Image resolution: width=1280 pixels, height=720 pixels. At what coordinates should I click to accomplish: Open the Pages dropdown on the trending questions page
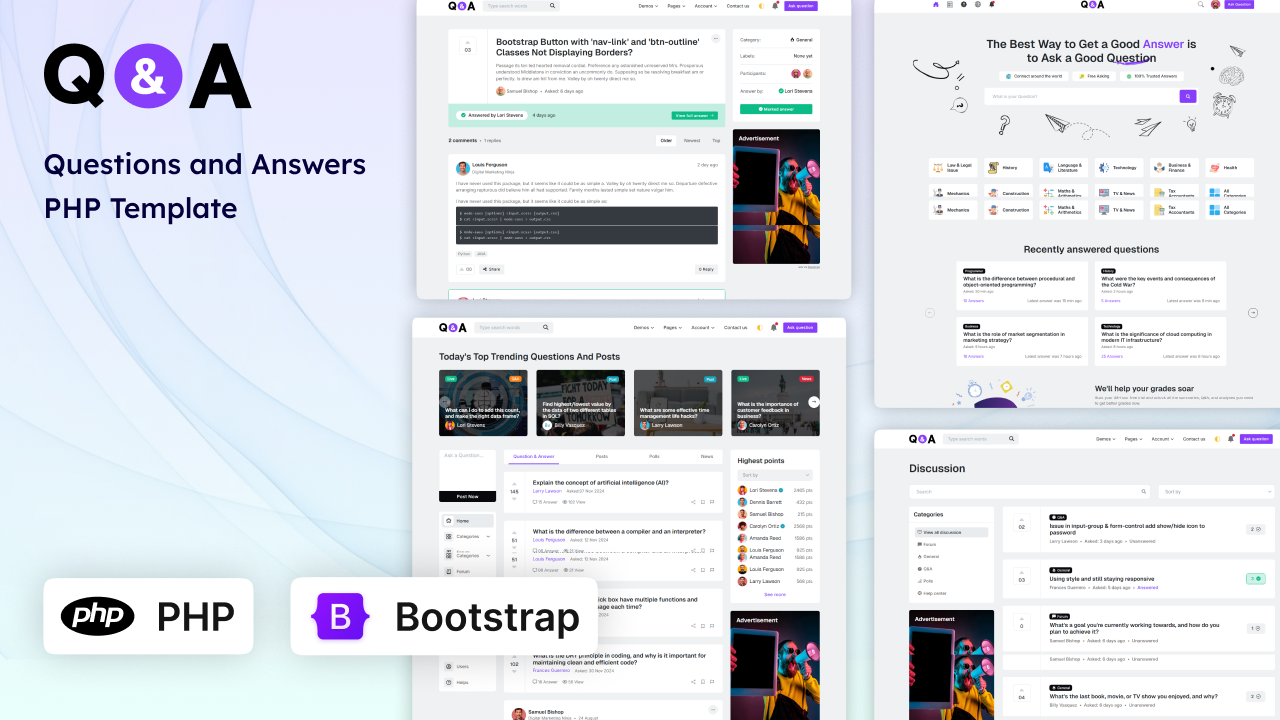pos(673,327)
